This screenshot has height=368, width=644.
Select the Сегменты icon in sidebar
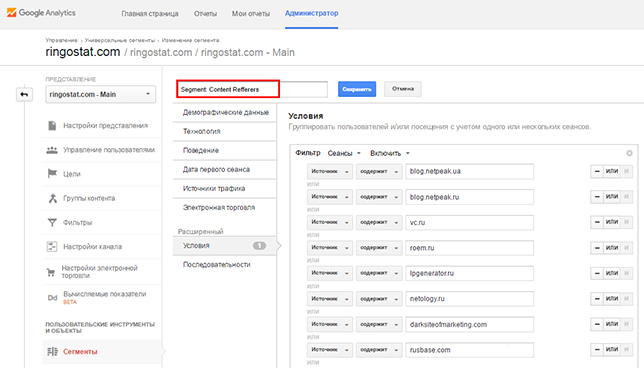[52, 352]
